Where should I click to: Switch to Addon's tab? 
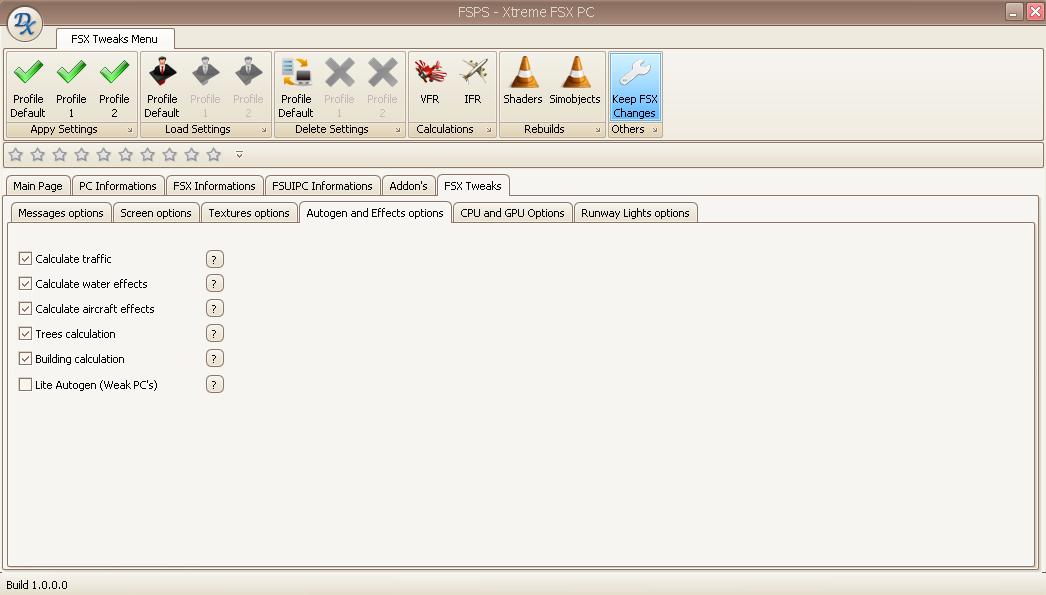point(408,186)
